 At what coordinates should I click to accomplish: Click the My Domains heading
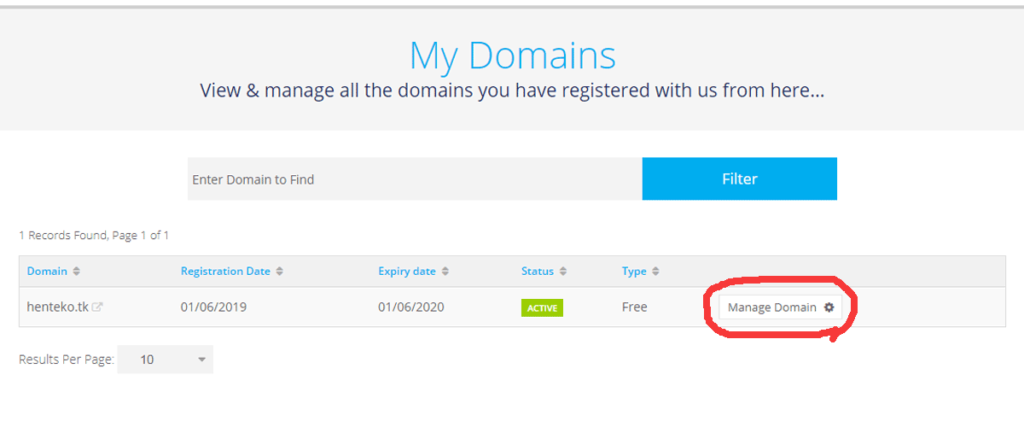click(x=513, y=56)
